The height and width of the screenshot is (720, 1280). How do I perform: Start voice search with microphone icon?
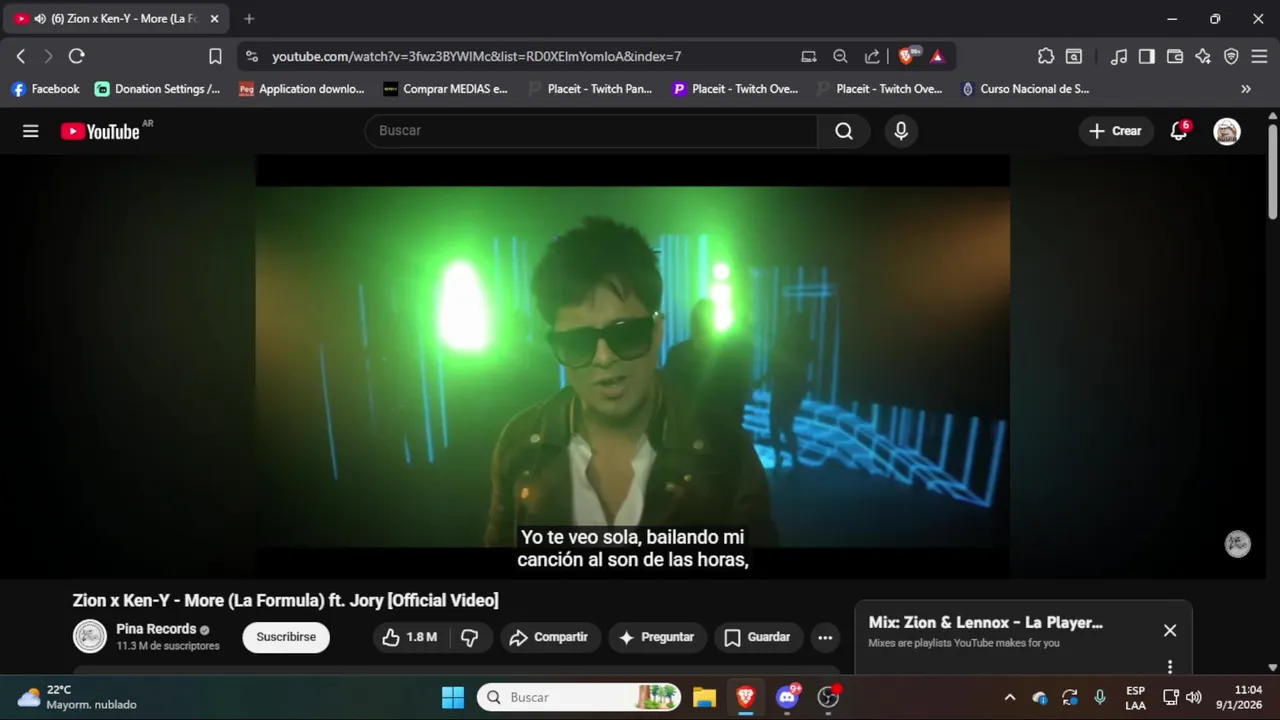(x=901, y=131)
